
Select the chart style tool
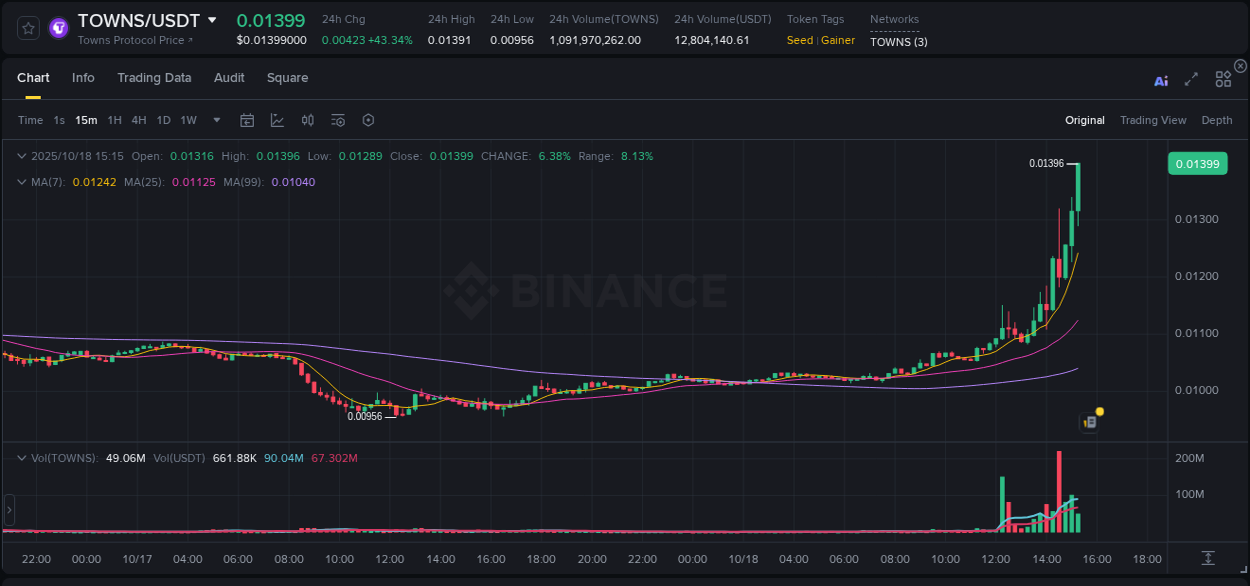pos(275,120)
